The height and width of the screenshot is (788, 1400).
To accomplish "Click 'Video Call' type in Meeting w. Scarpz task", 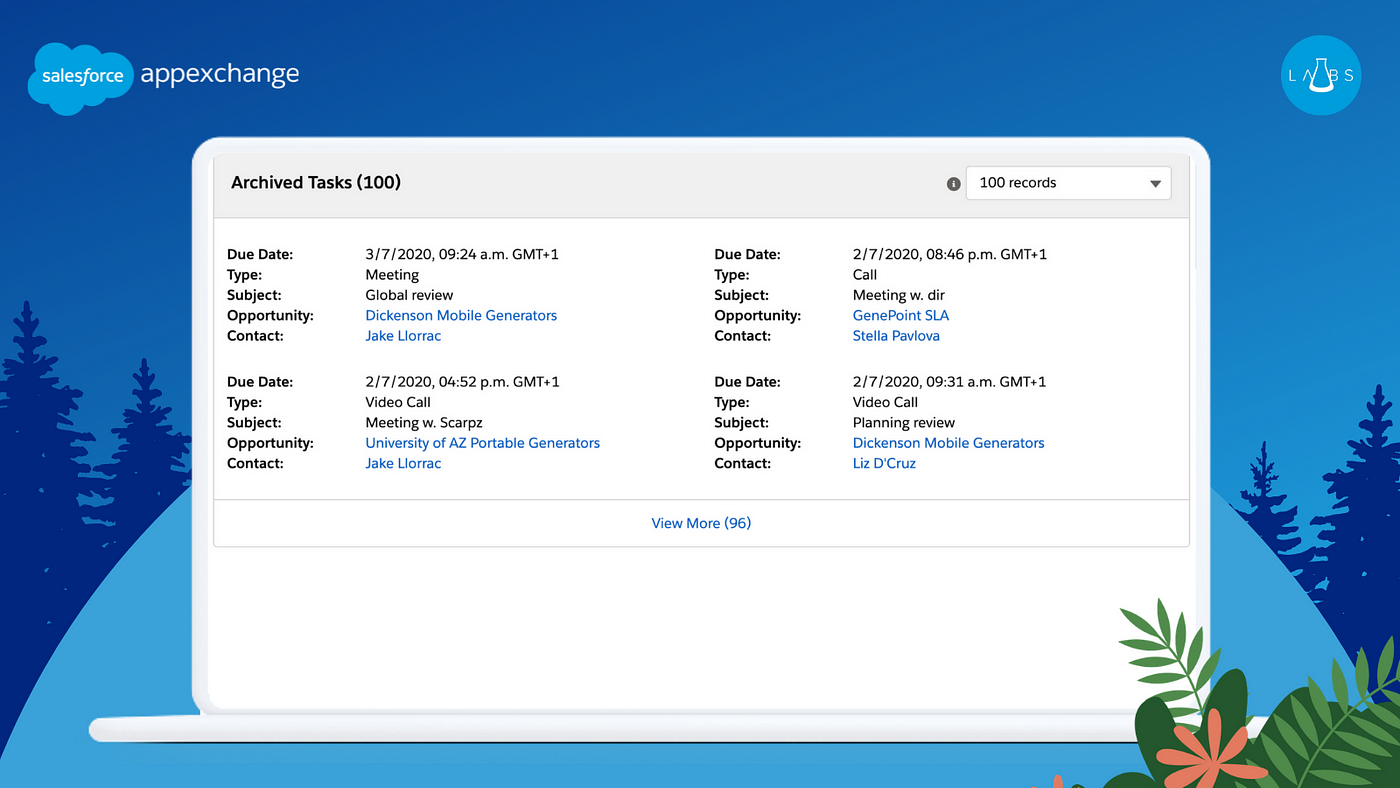I will [x=398, y=402].
